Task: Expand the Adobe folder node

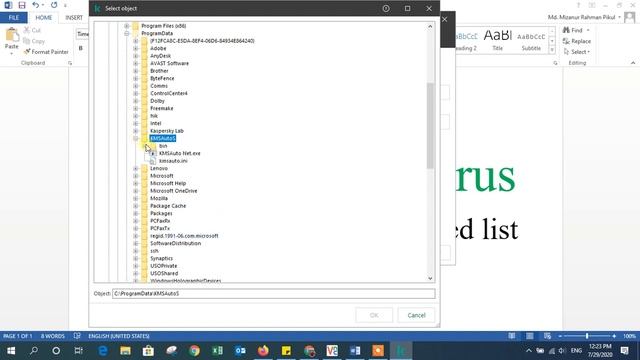Action: [136, 48]
